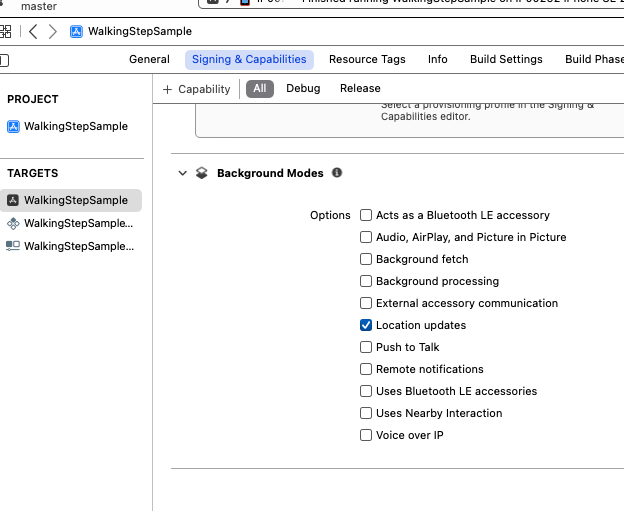The width and height of the screenshot is (624, 511).
Task: Open the Signing & Capabilities tab
Action: click(x=249, y=60)
